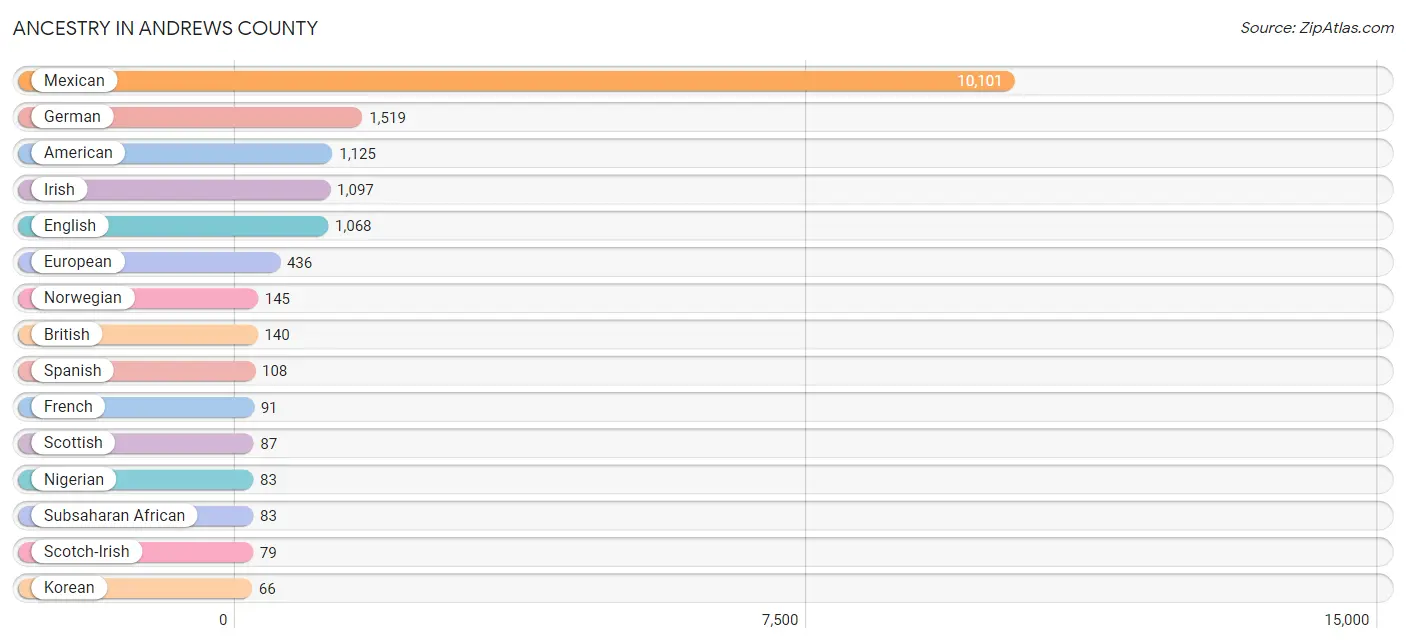
Task: Click the German bar label
Action: tap(72, 117)
